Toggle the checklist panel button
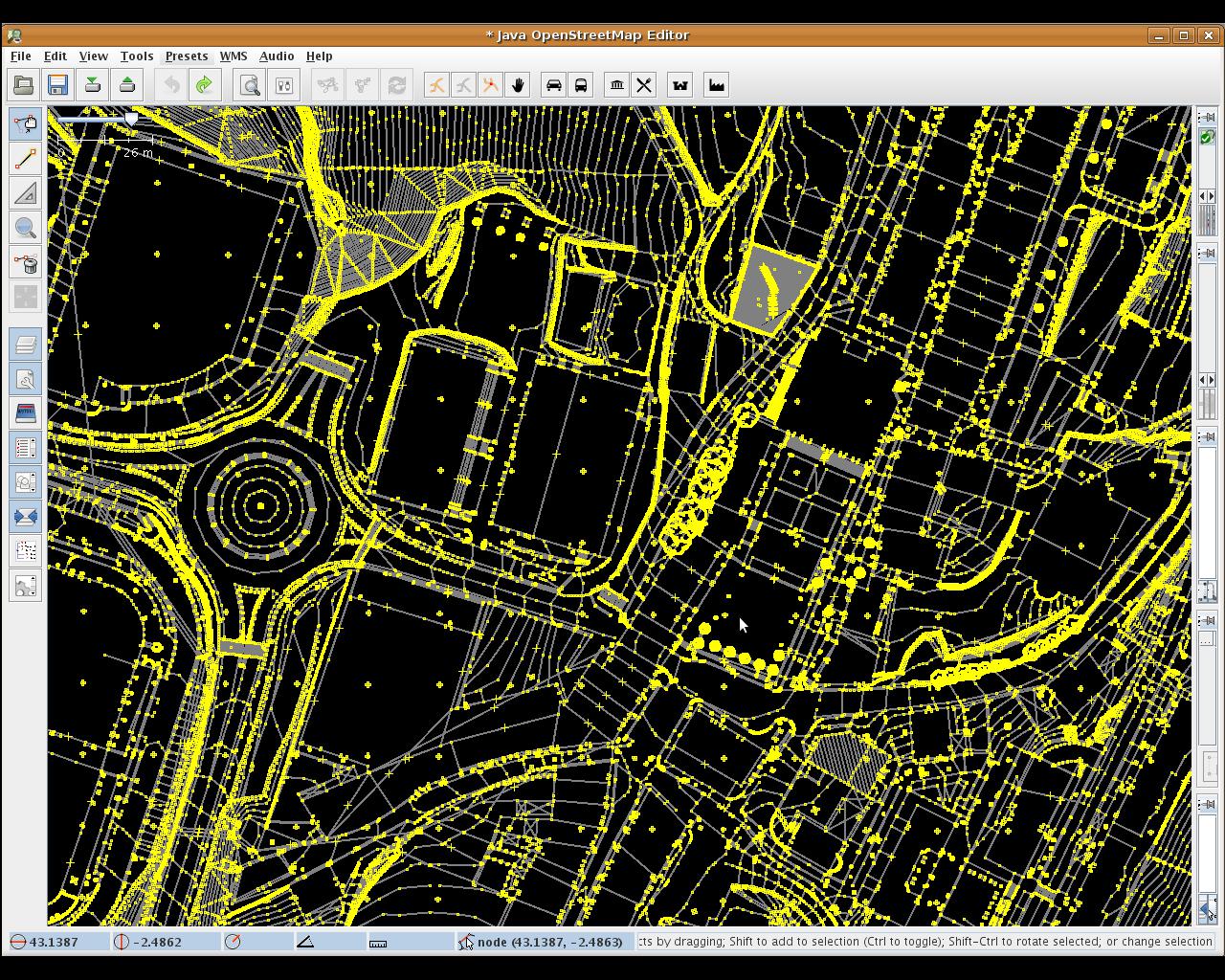Viewport: 1225px width, 980px height. pos(26,448)
